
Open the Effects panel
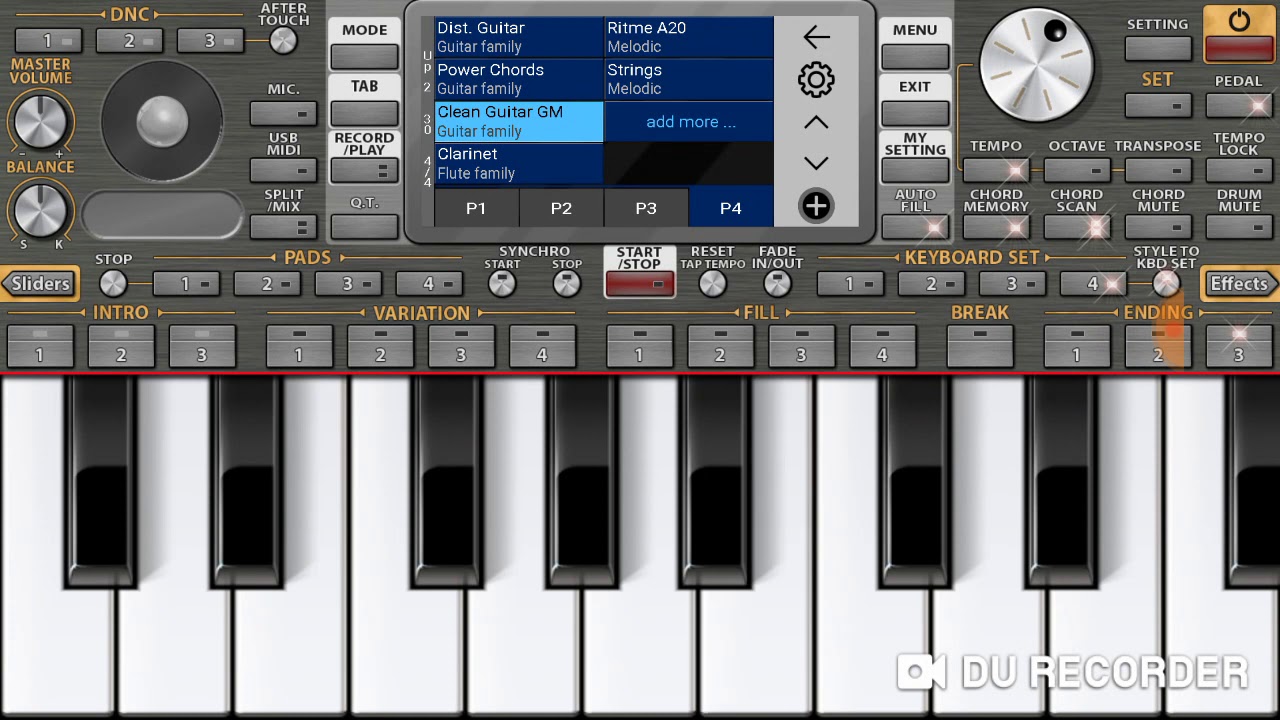click(x=1239, y=283)
